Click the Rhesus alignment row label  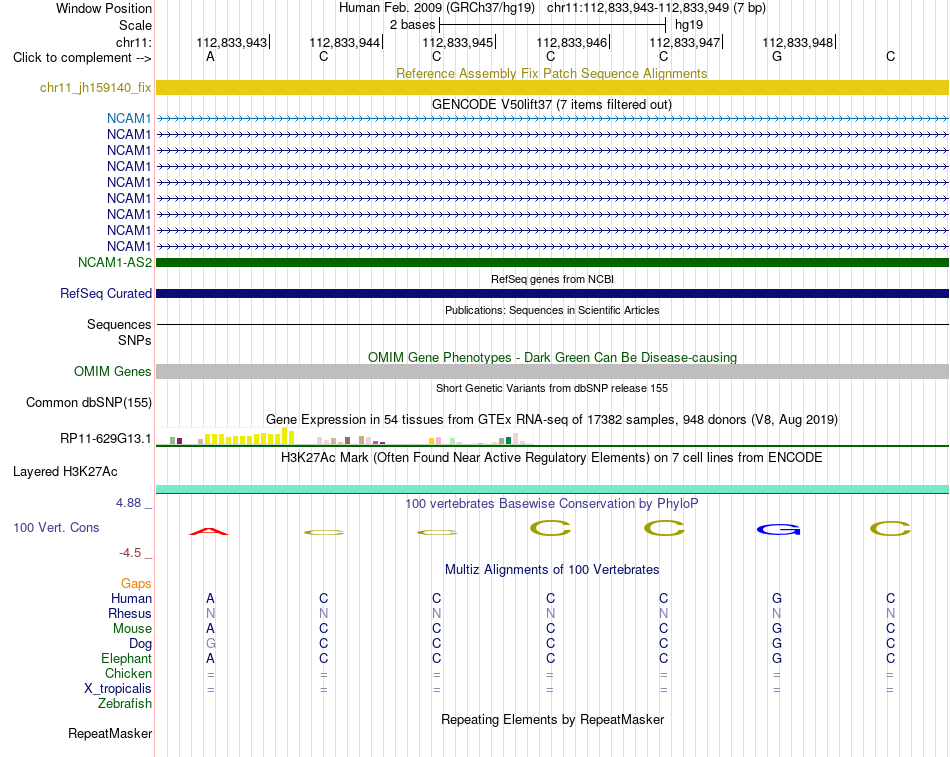coord(130,613)
